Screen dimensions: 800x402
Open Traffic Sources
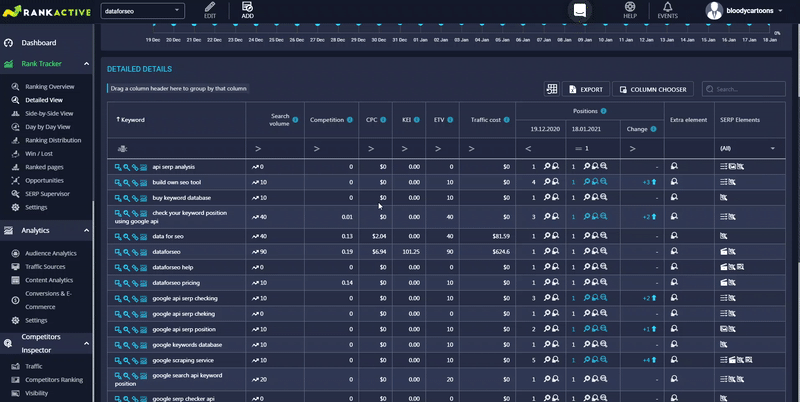point(45,266)
